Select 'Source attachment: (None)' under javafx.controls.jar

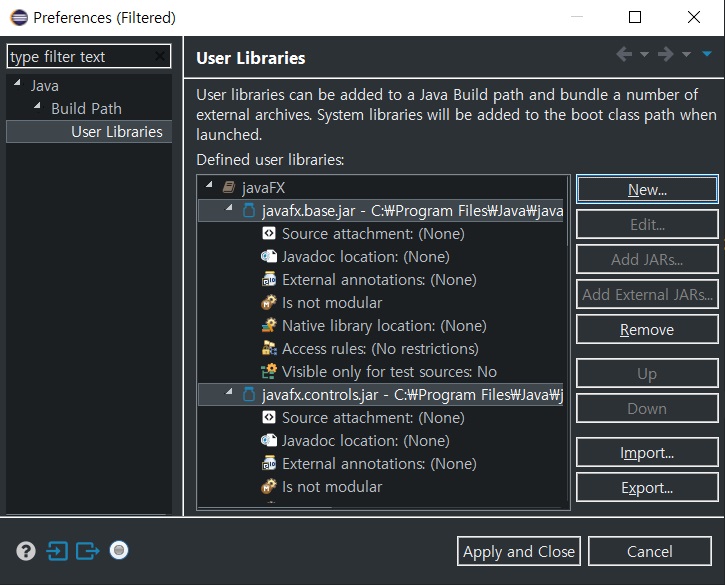pyautogui.click(x=373, y=418)
